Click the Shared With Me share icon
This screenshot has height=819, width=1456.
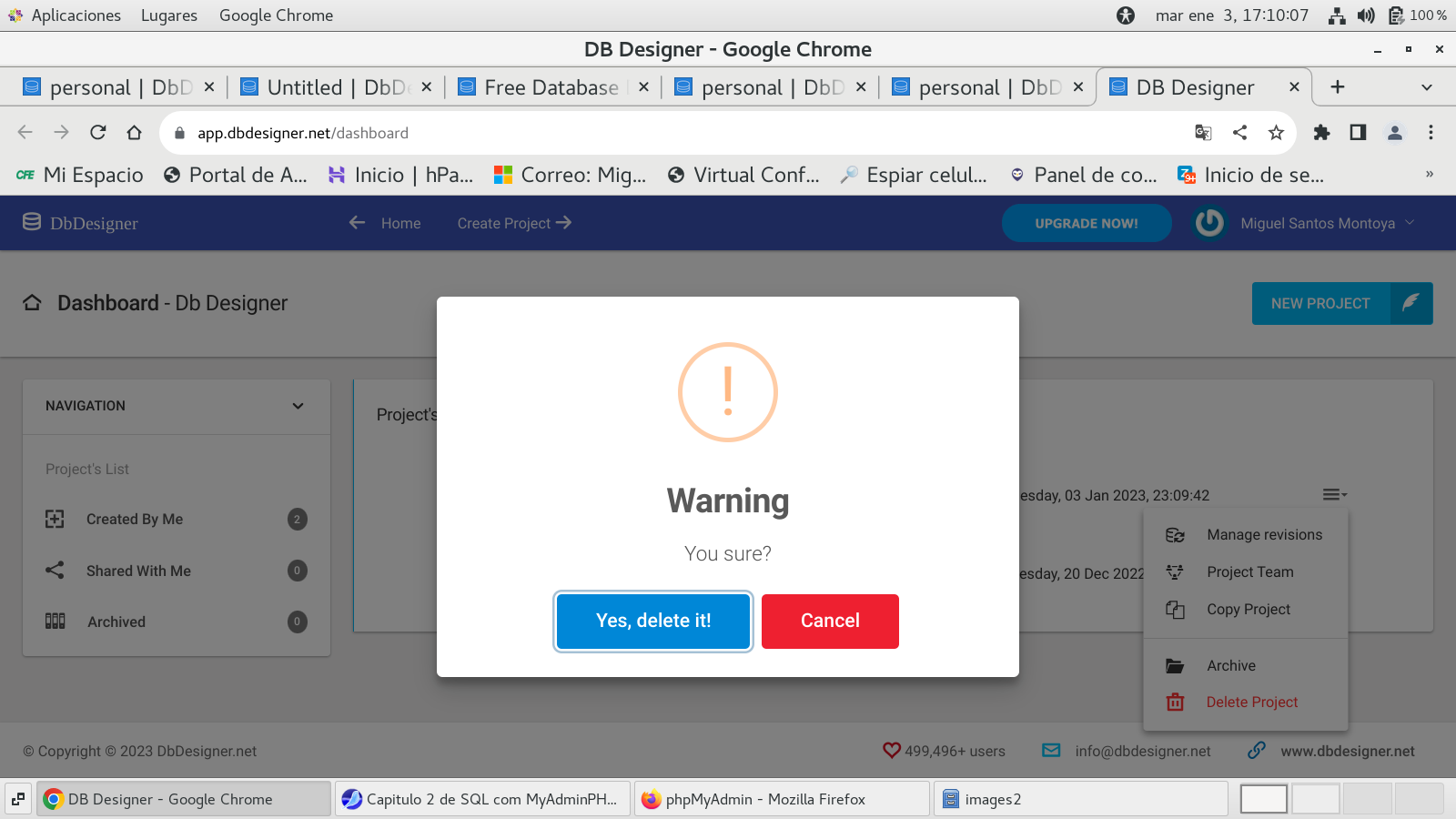(55, 571)
